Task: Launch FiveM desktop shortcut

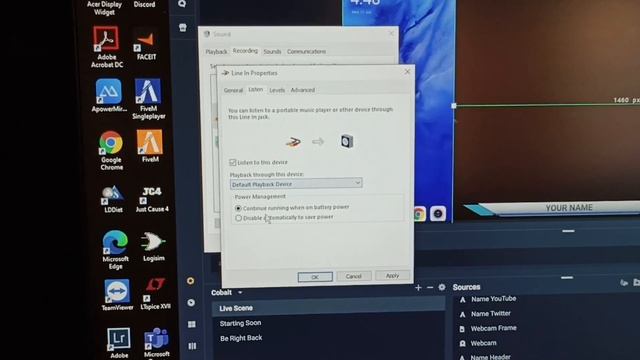Action: coord(150,146)
